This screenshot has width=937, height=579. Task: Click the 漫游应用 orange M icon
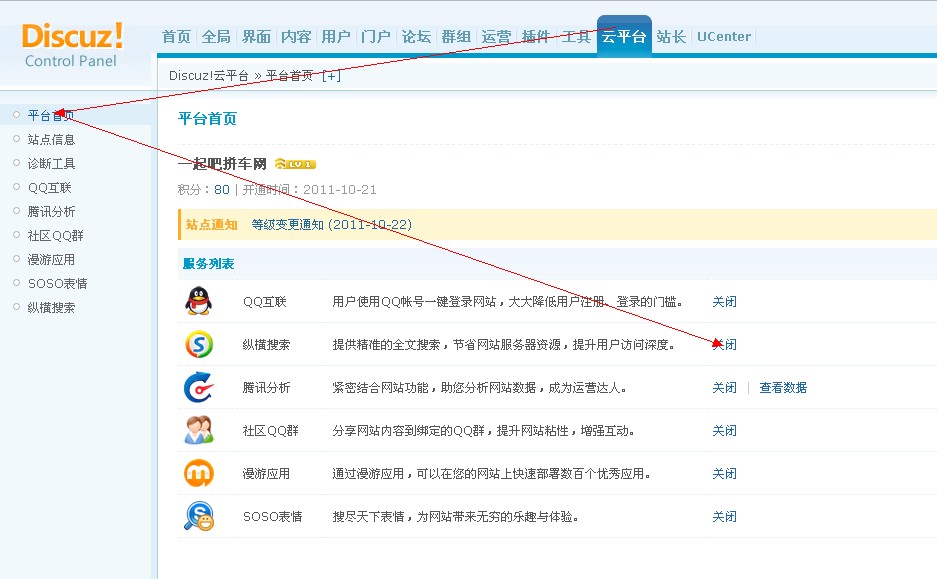pyautogui.click(x=199, y=473)
